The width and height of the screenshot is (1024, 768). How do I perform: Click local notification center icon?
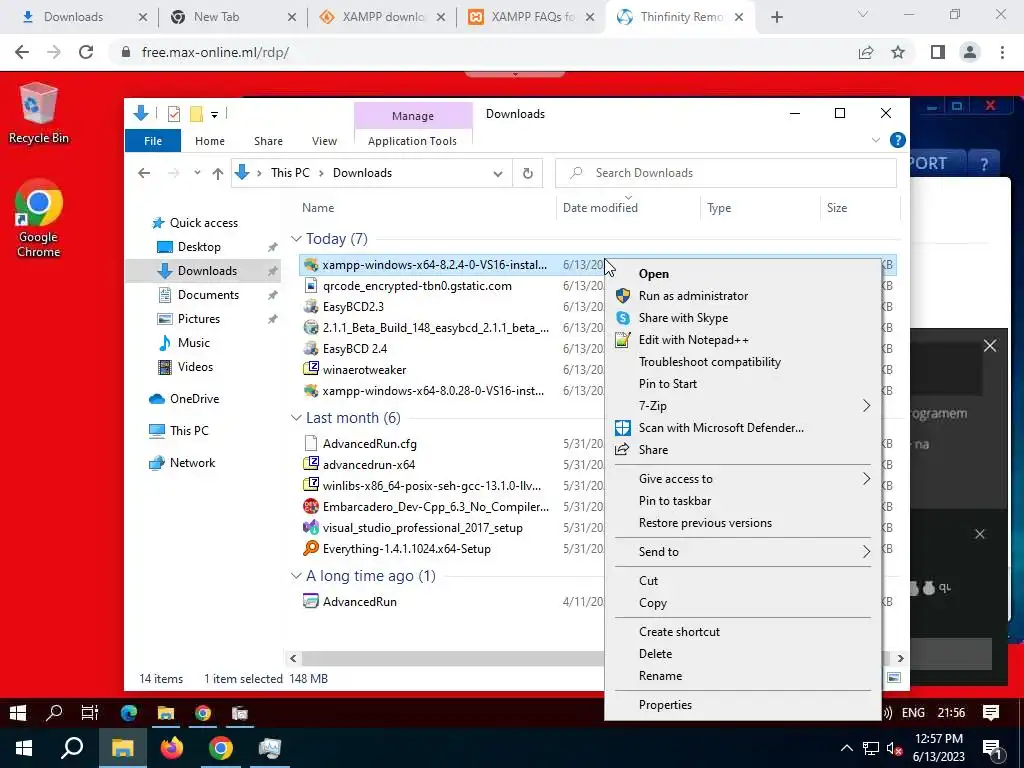[992, 749]
